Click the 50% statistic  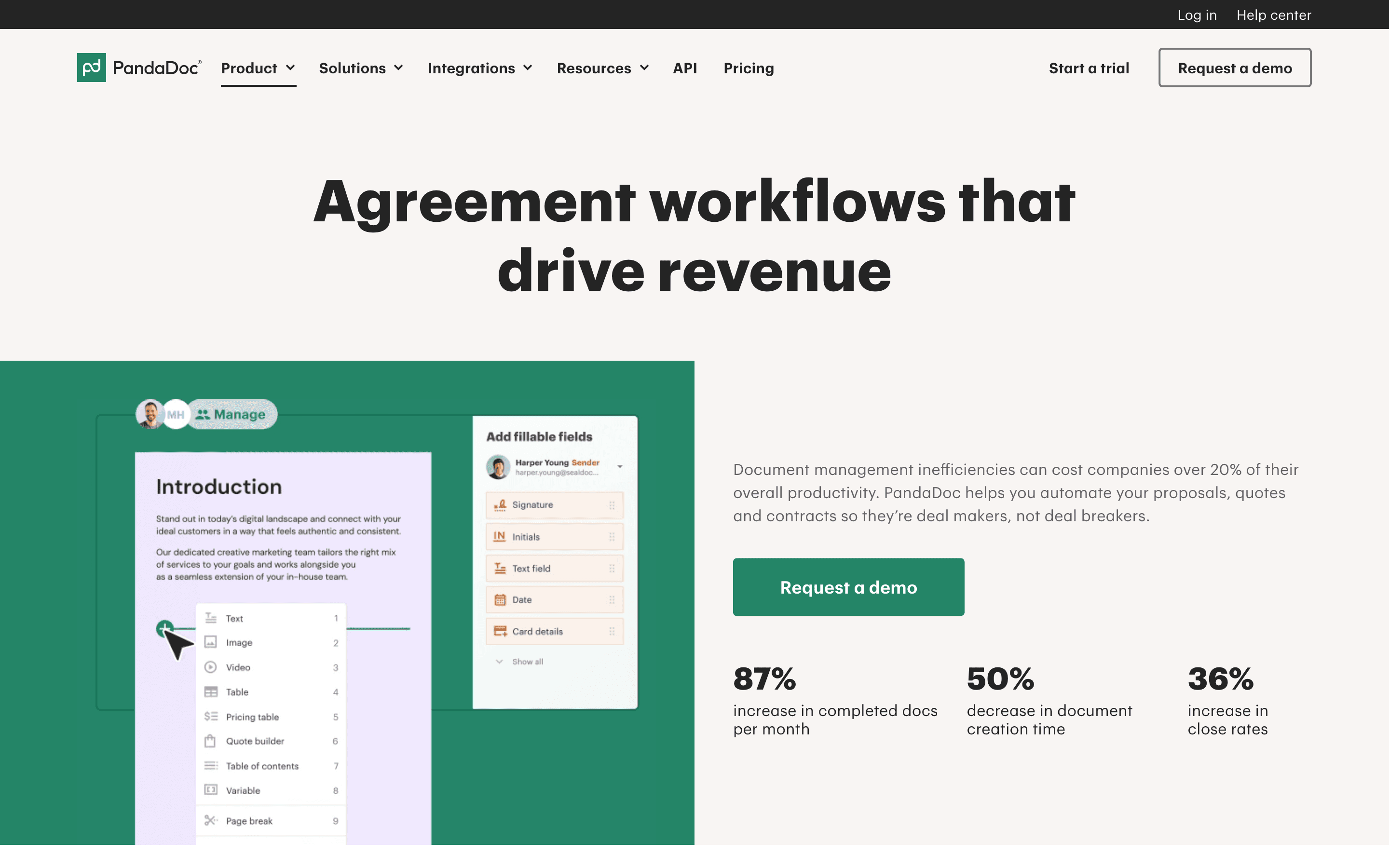coord(1000,678)
